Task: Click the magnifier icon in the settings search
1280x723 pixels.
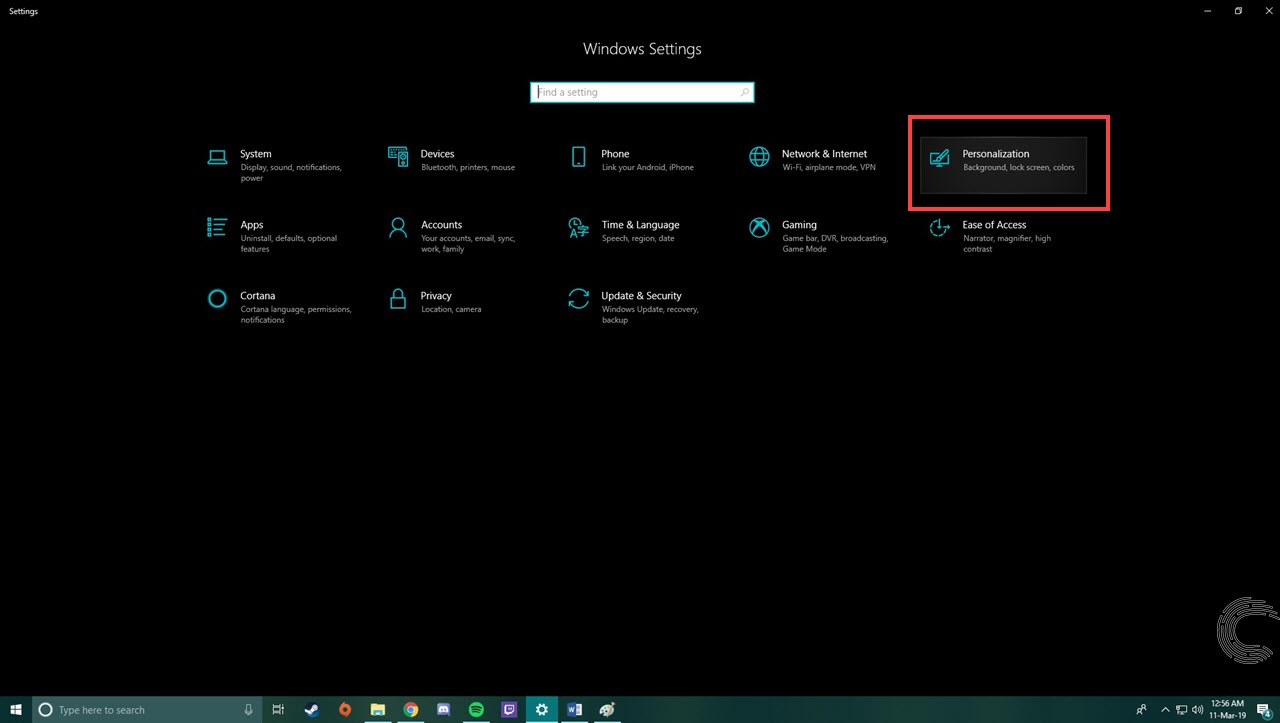Action: click(x=744, y=92)
